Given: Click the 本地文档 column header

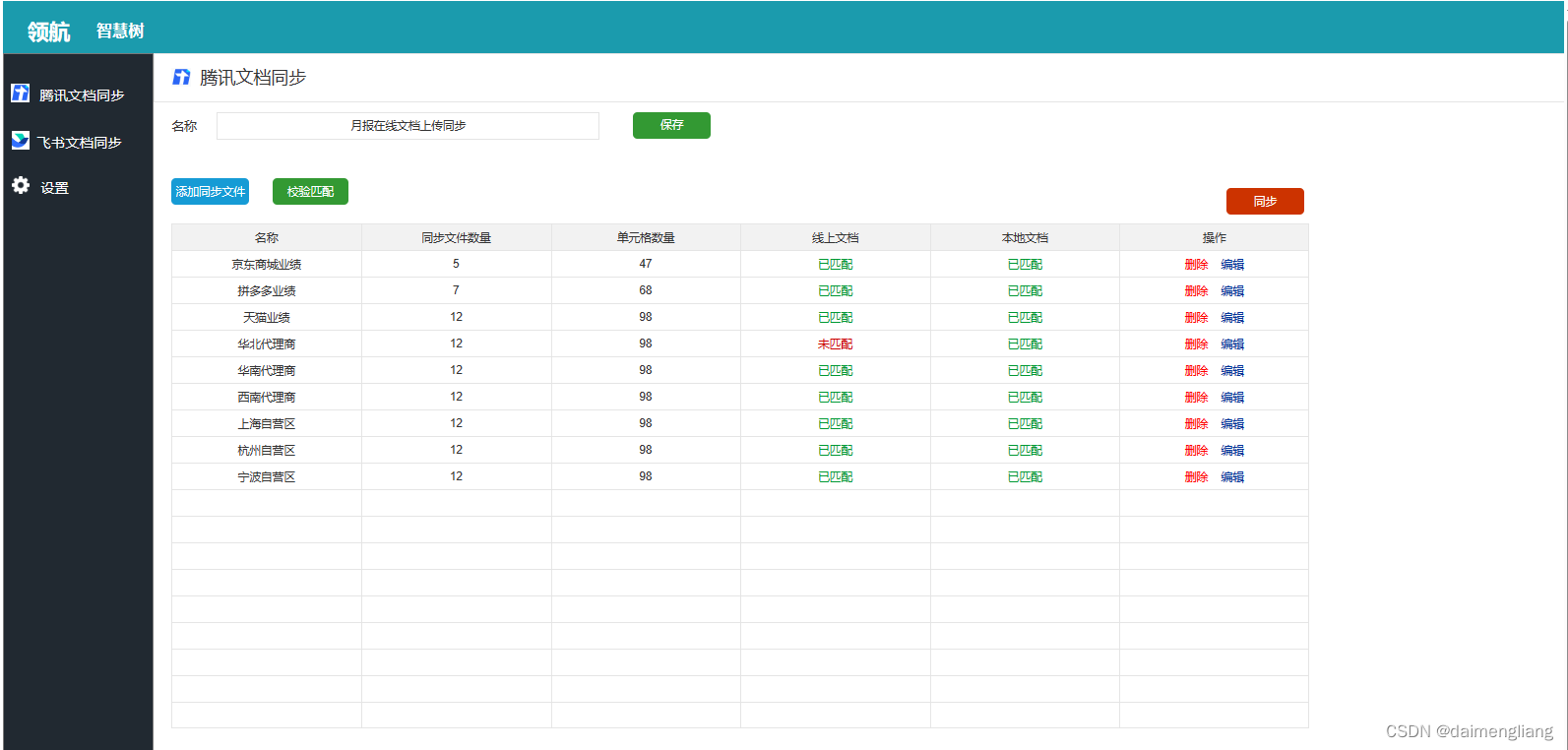Looking at the screenshot, I should (x=1025, y=238).
